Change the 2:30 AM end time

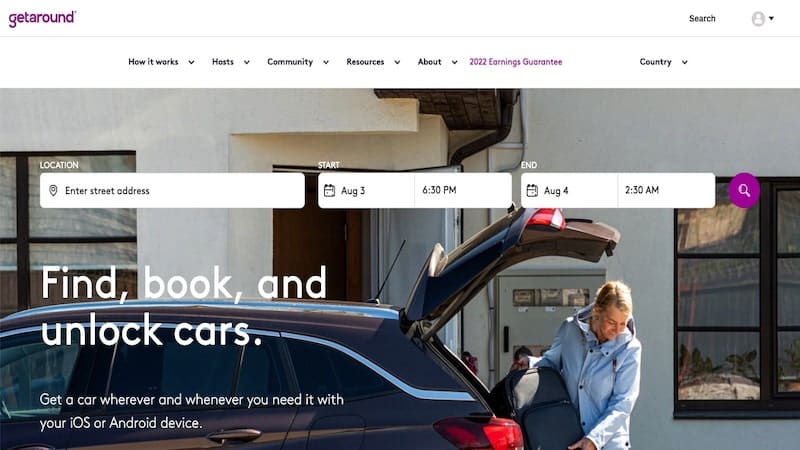[x=666, y=190]
